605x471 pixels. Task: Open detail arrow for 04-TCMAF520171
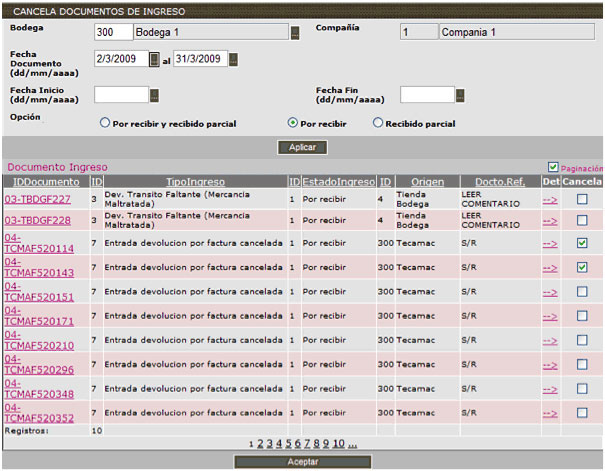click(550, 317)
